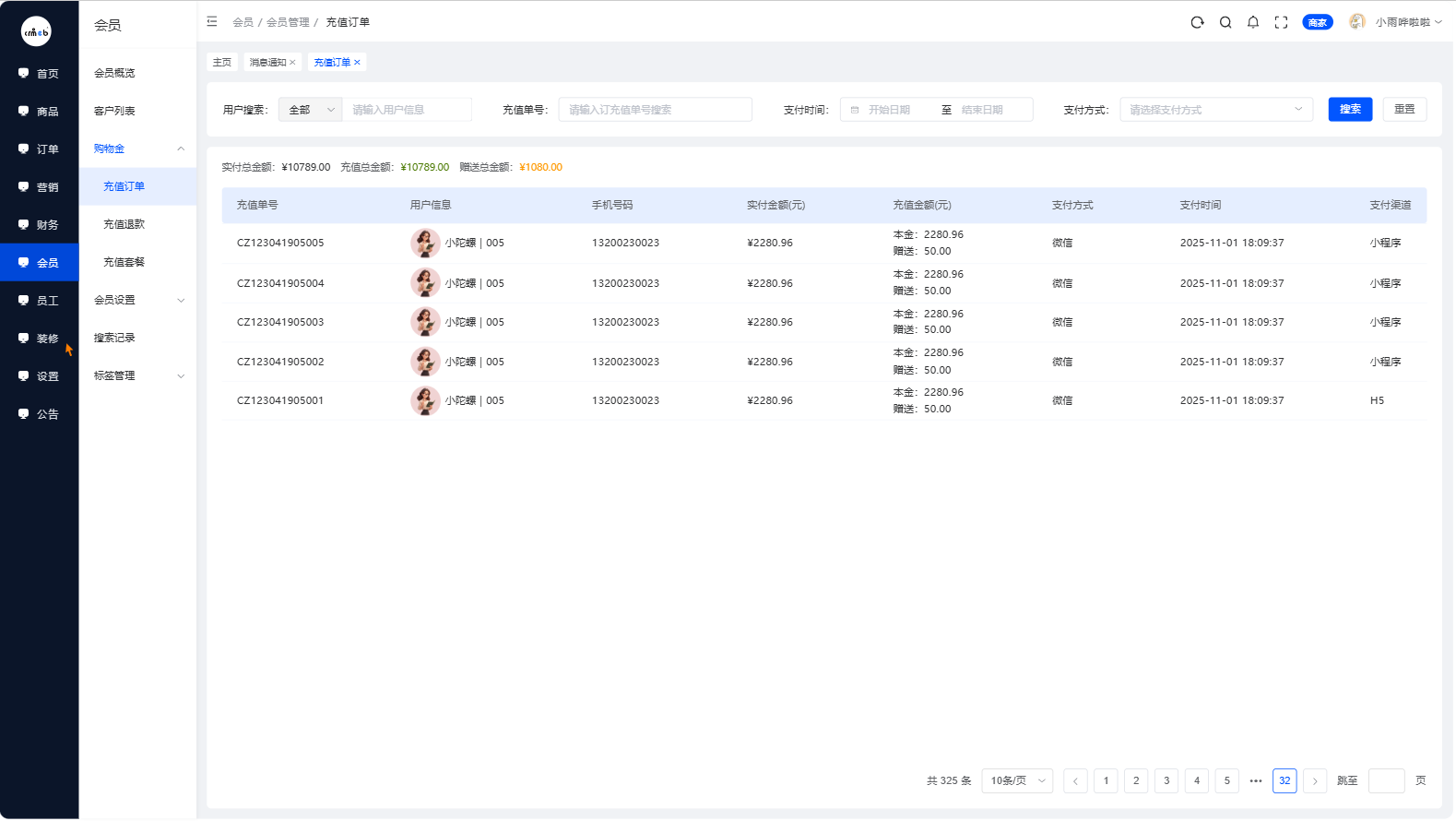Click the 重置 button
1456x821 pixels.
coord(1404,109)
